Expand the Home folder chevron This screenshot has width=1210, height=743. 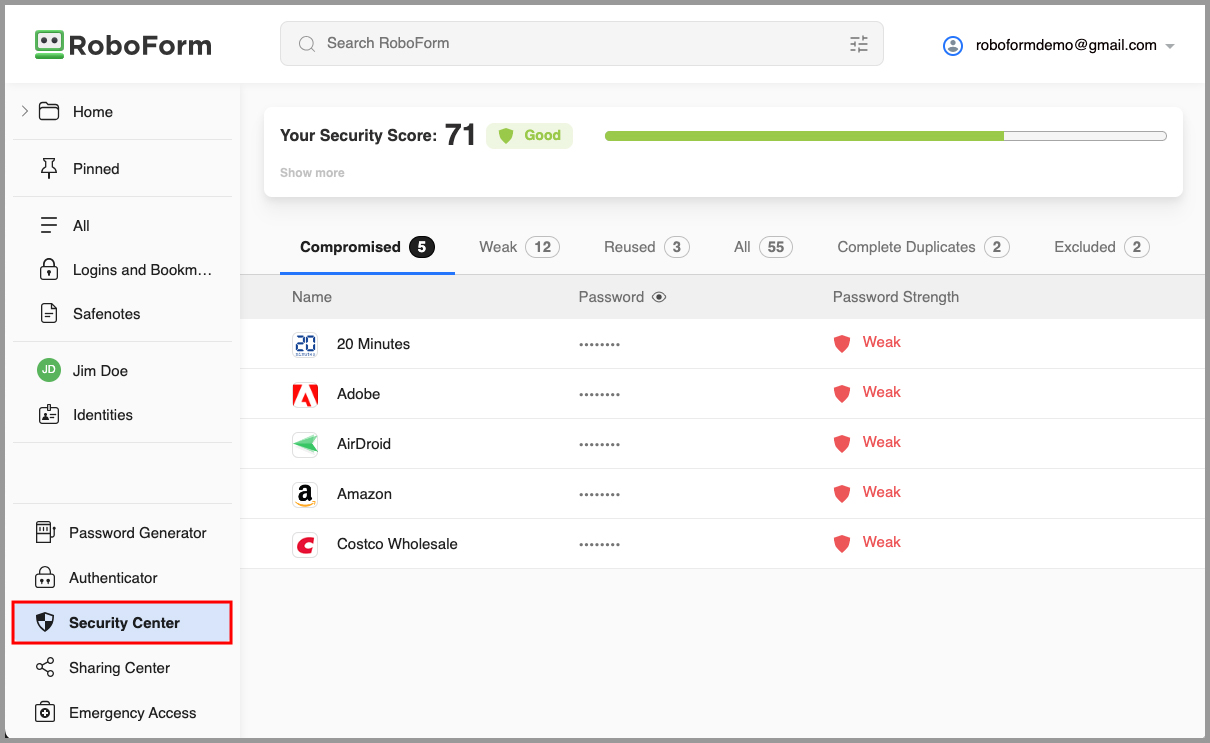[x=25, y=111]
